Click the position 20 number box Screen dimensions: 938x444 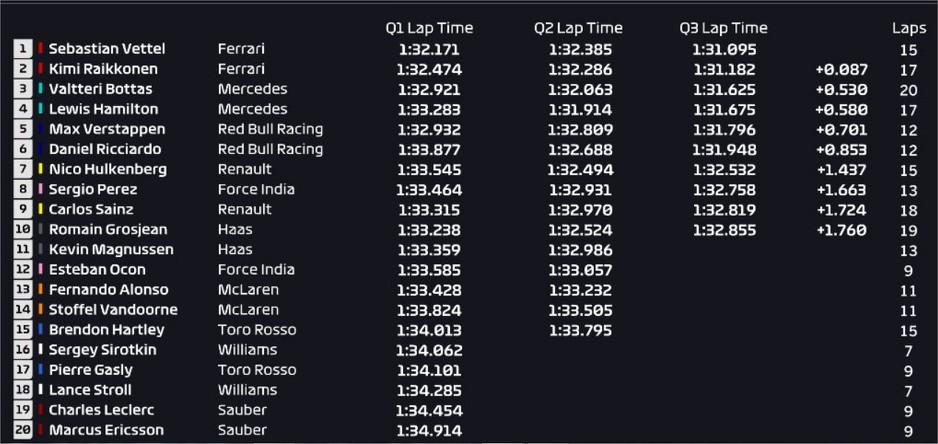(23, 430)
